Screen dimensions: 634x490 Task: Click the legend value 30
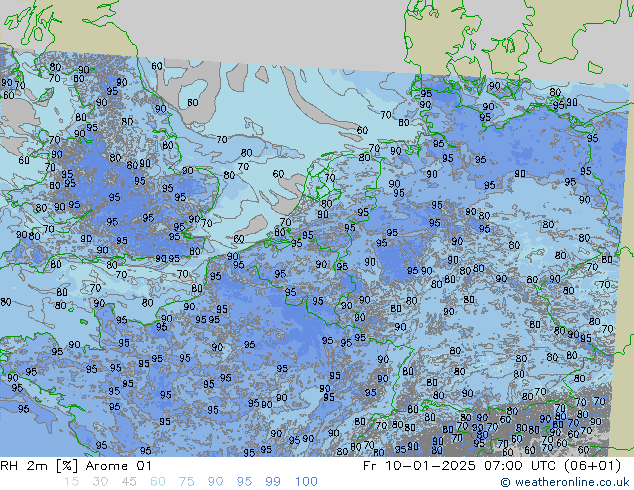[100, 482]
